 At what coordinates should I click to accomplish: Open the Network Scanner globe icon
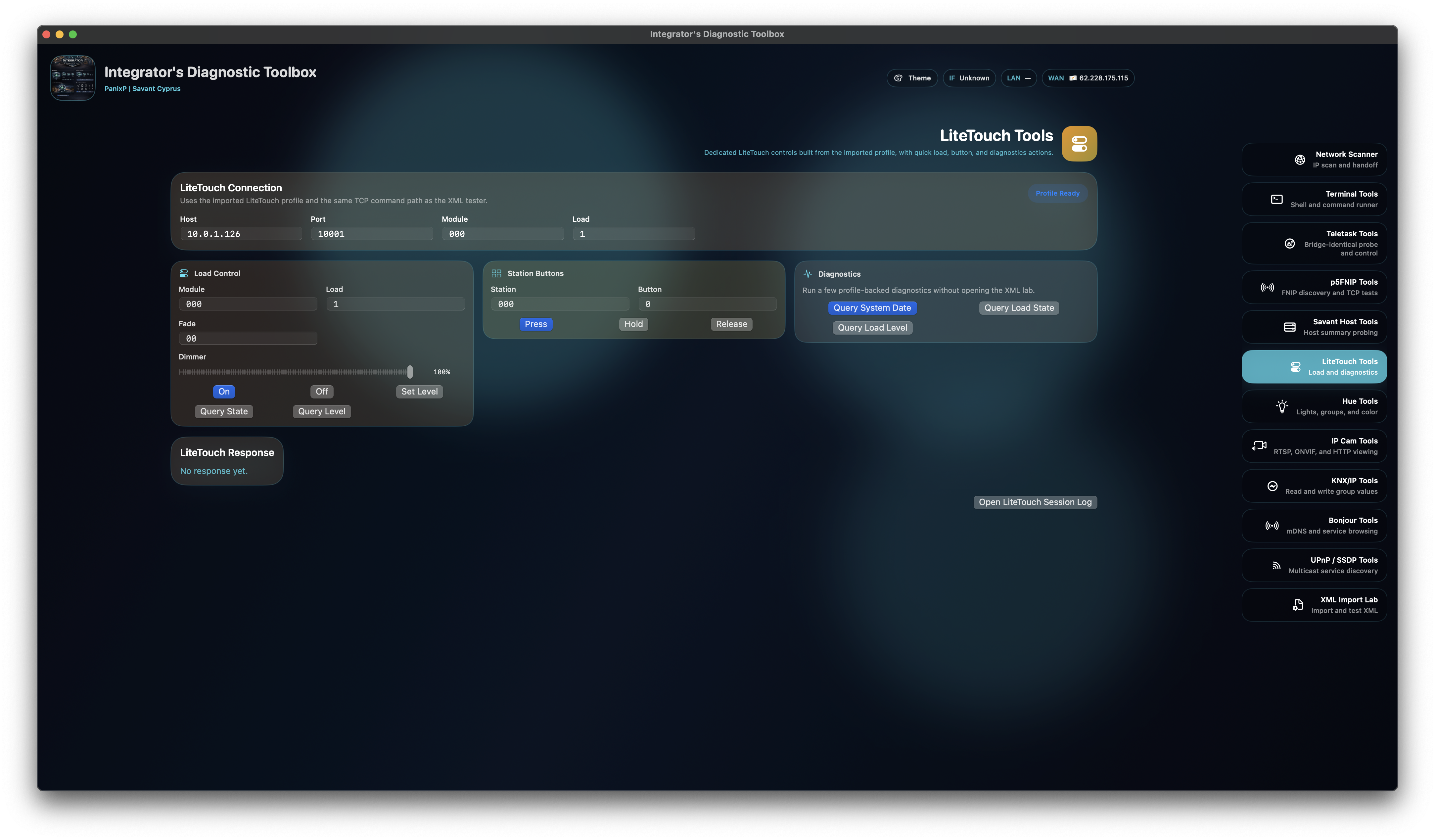point(1299,160)
